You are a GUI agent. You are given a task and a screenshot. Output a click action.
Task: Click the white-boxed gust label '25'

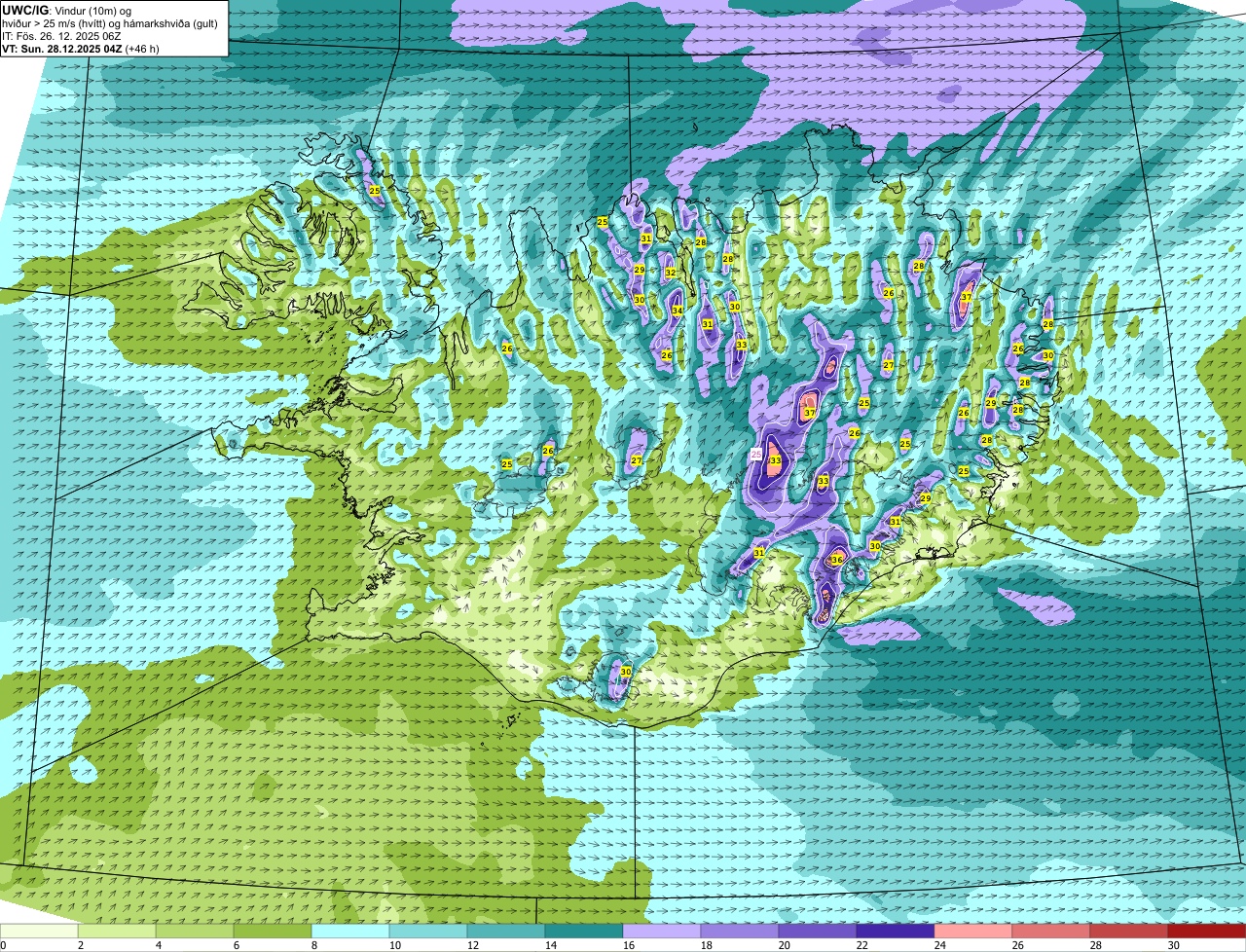(x=756, y=454)
